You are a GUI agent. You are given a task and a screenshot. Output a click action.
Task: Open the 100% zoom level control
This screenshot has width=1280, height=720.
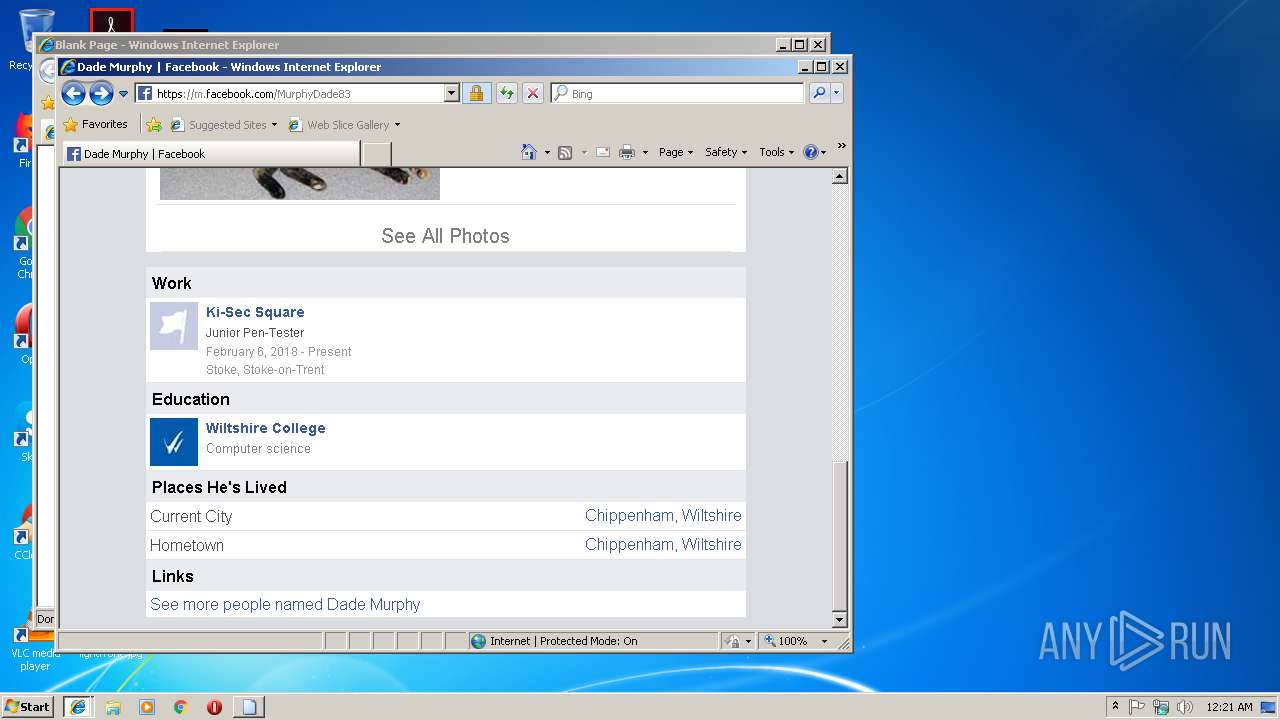pyautogui.click(x=796, y=641)
